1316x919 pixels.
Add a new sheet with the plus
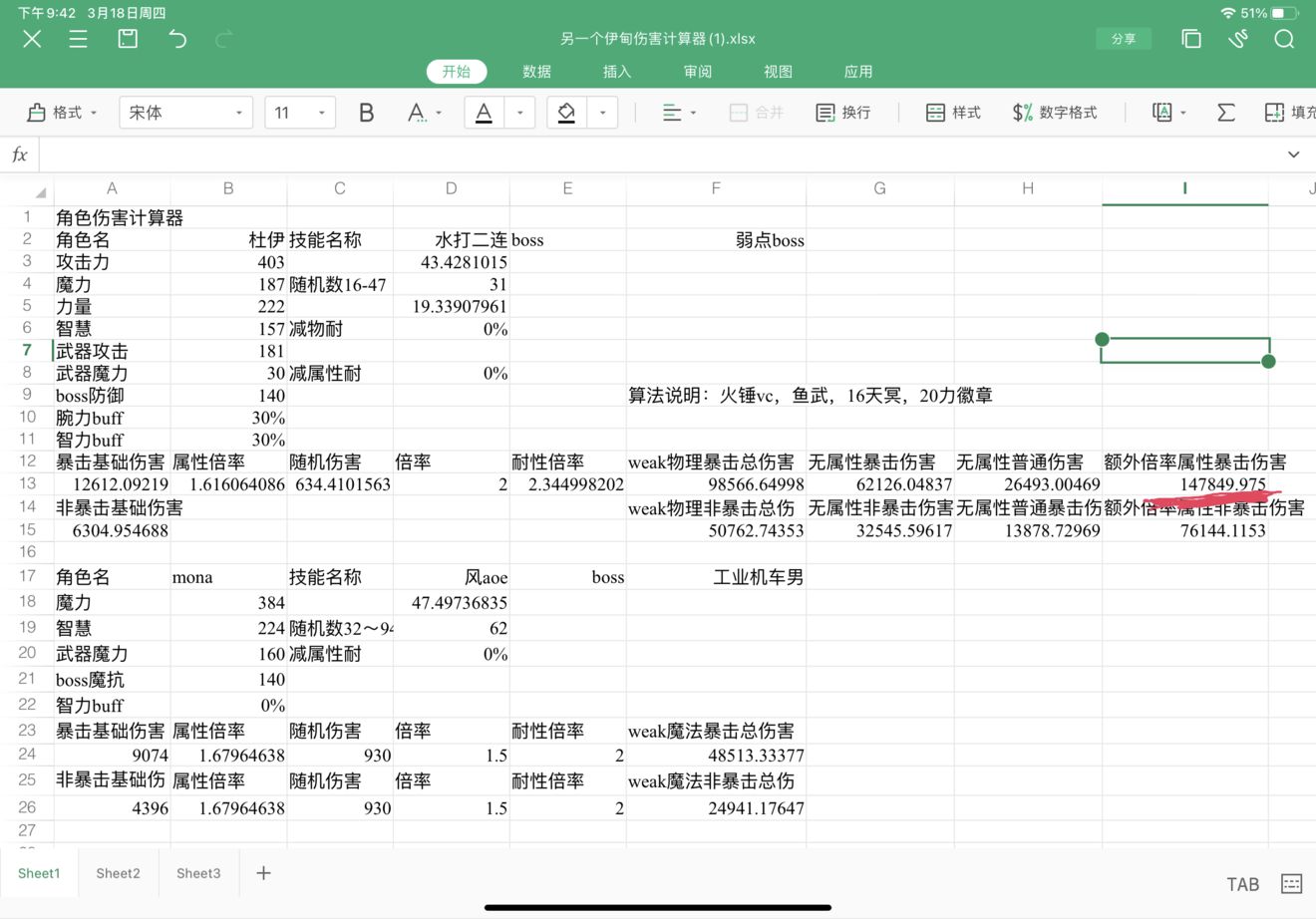(x=263, y=873)
